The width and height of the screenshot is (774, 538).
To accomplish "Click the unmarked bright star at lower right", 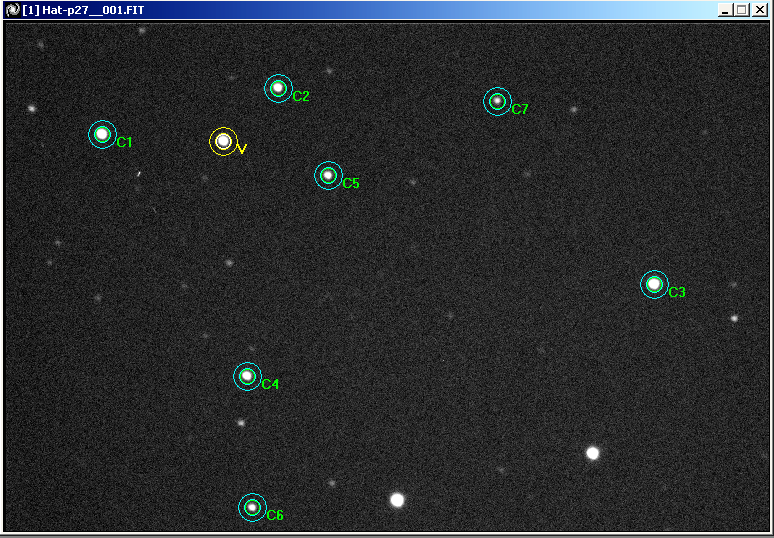I will (x=592, y=453).
